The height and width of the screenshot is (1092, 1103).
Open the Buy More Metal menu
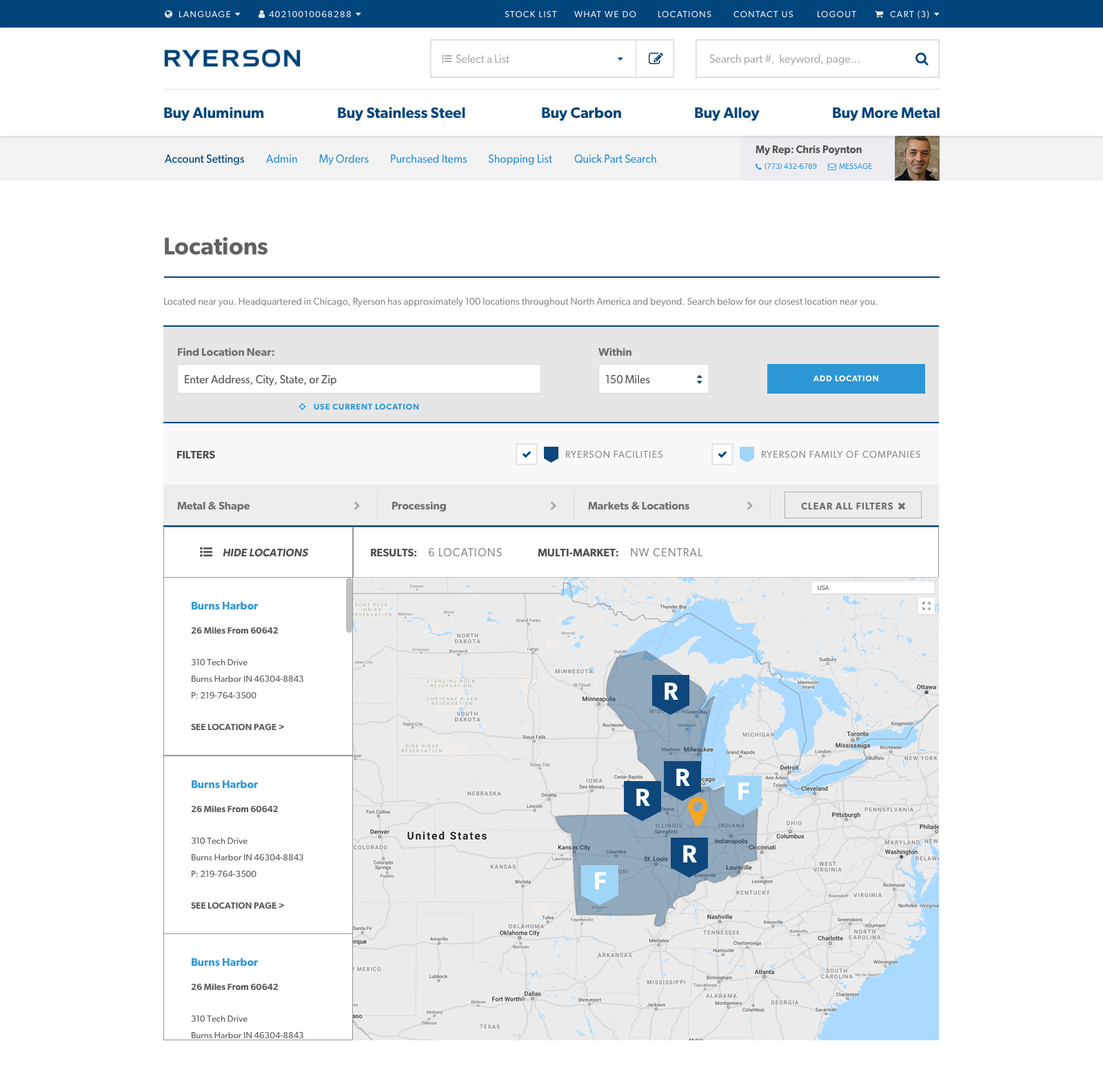pos(886,113)
